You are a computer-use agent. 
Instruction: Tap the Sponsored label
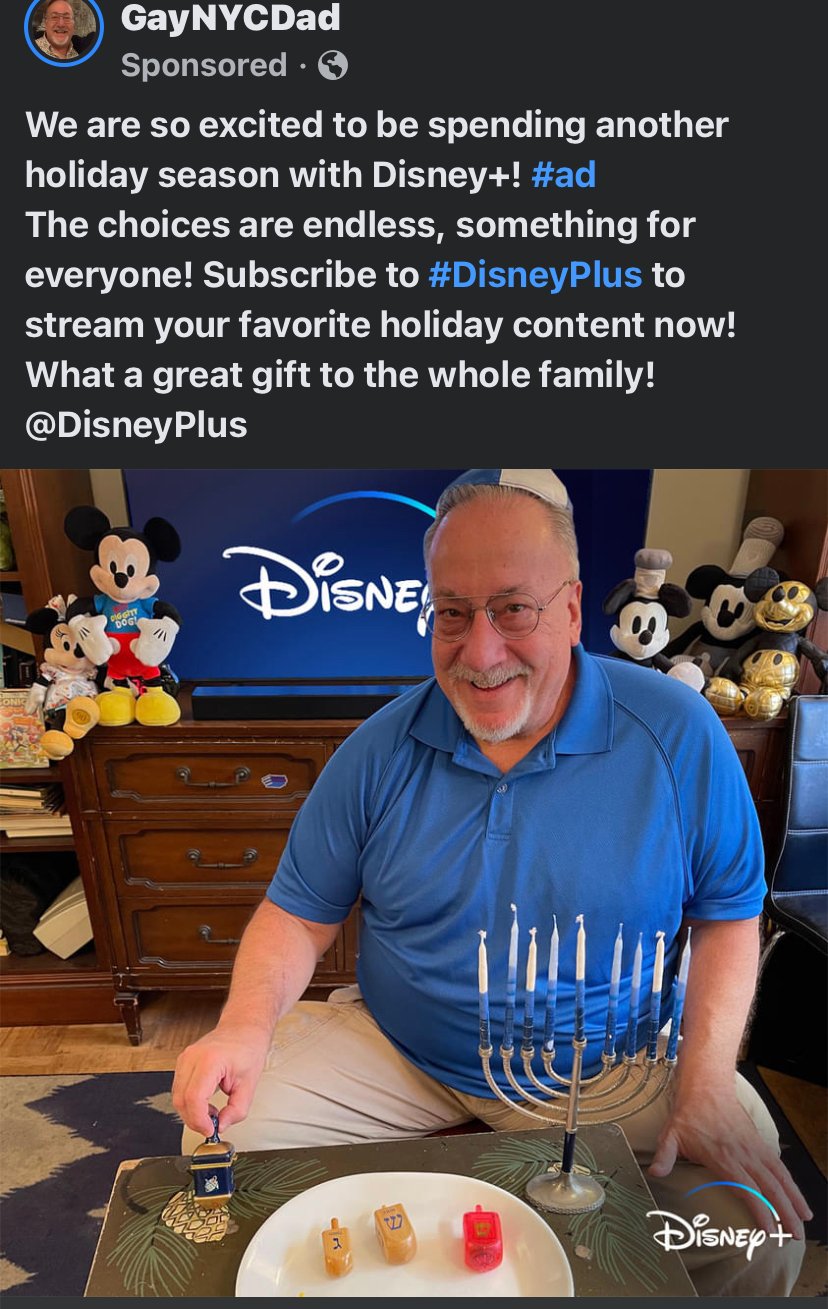(x=204, y=65)
